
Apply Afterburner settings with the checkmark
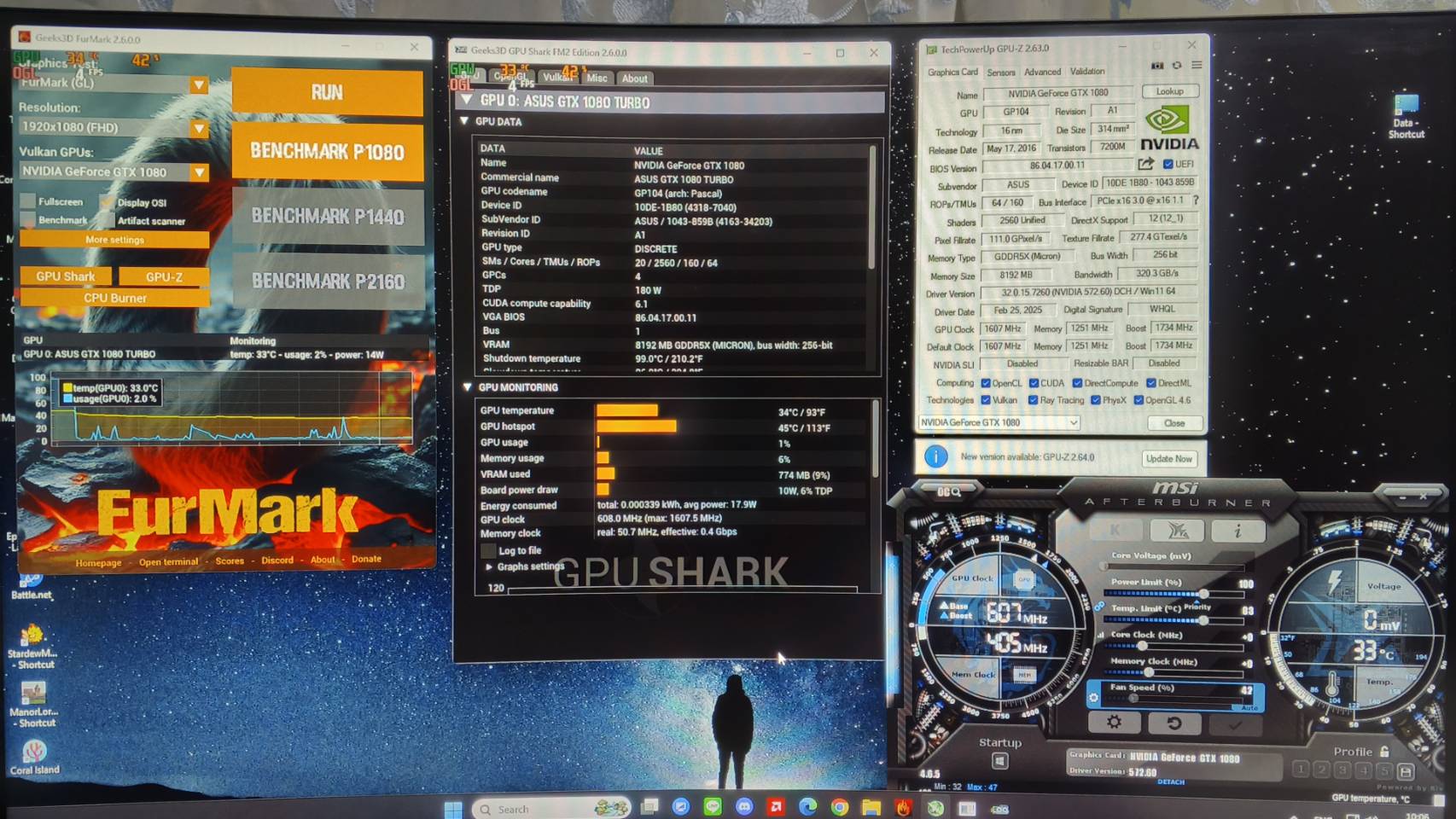point(1235,724)
